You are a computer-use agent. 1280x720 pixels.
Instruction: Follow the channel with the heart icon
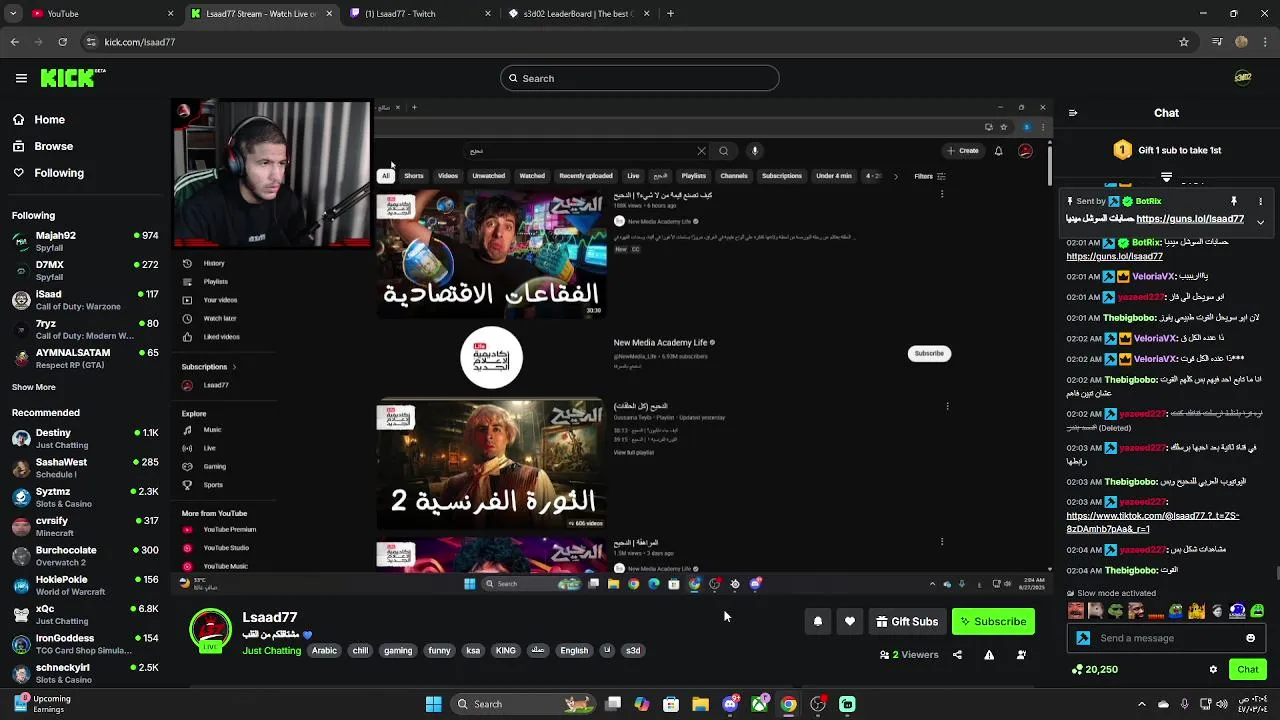850,621
